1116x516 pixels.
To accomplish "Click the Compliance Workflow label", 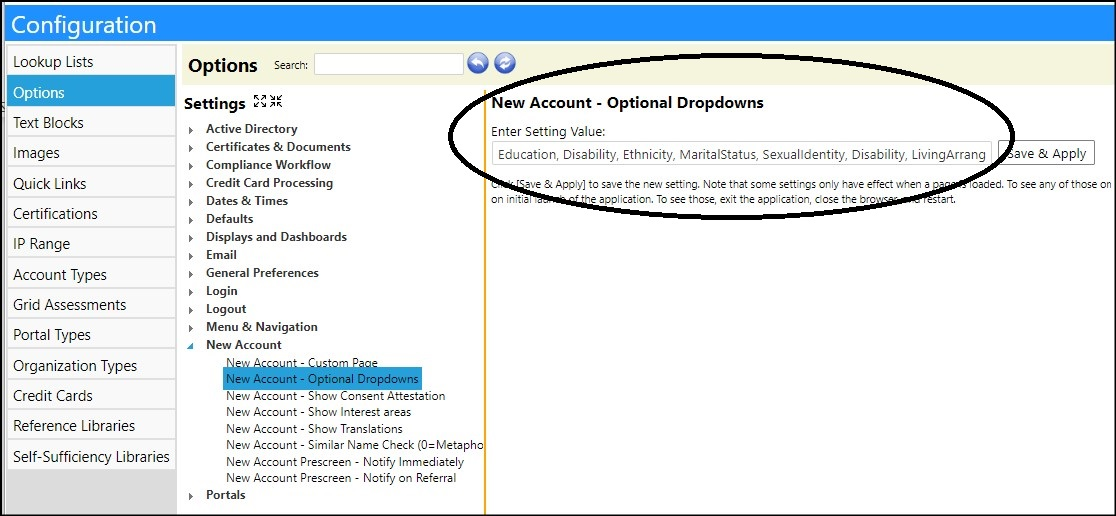I will point(268,164).
